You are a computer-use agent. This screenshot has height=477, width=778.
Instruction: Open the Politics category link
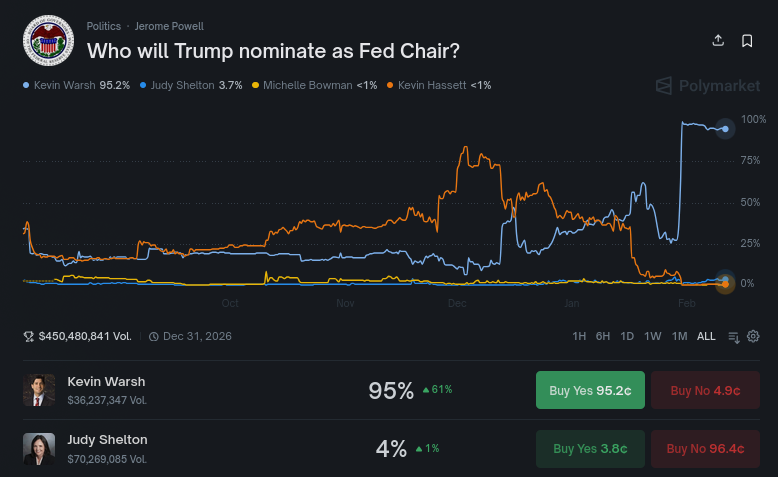click(x=104, y=26)
